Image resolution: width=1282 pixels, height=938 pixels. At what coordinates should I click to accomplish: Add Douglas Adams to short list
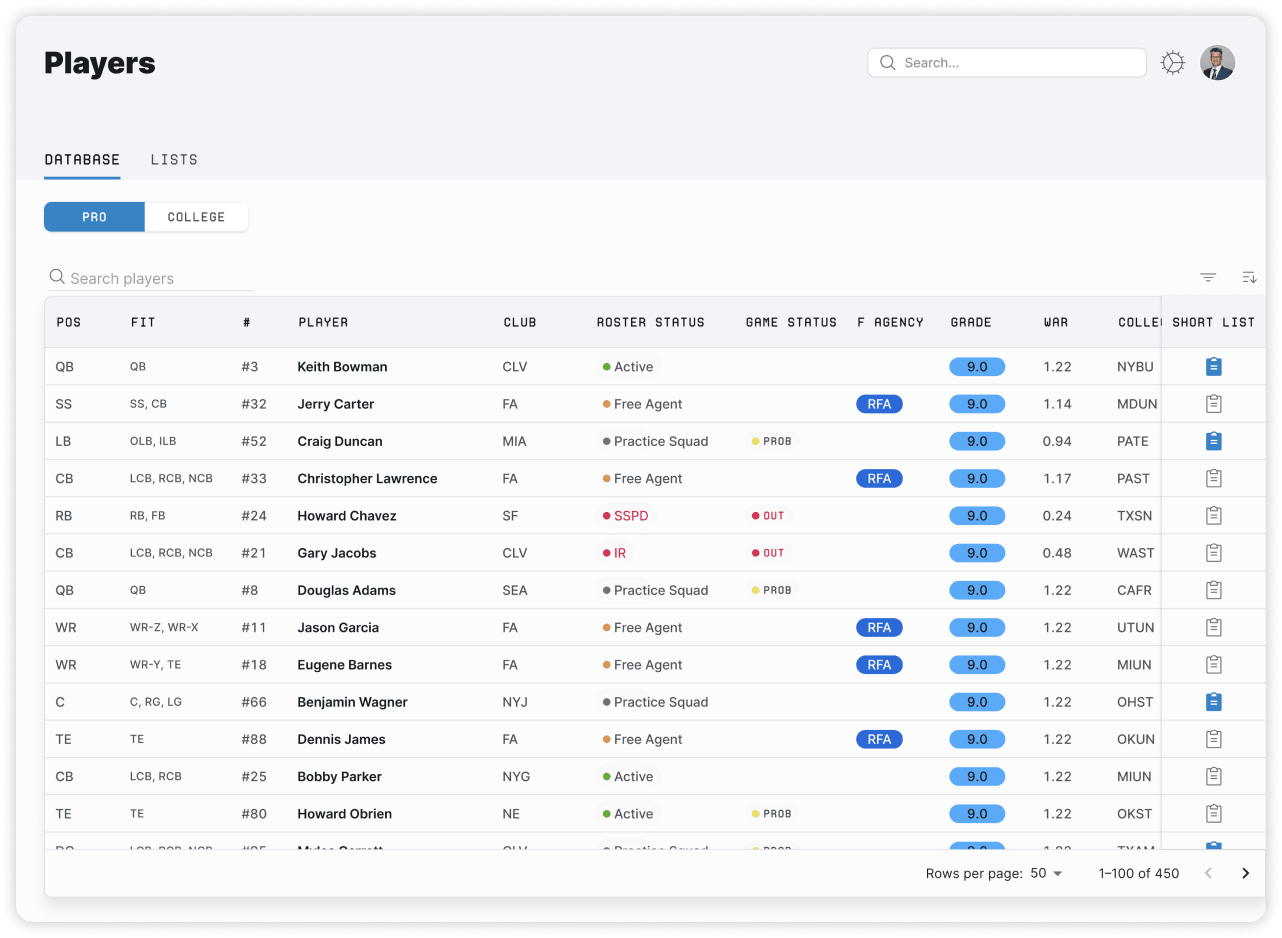tap(1213, 590)
